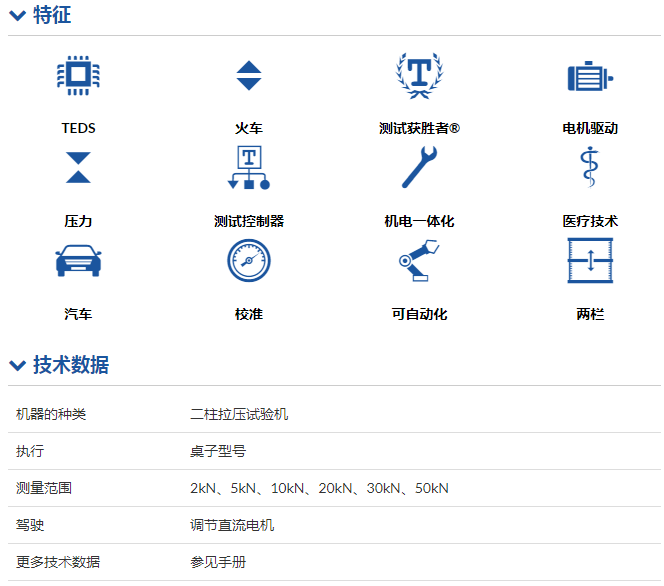This screenshot has width=664, height=586.
Task: Select the 火车 up-down arrows icon
Action: pyautogui.click(x=248, y=76)
